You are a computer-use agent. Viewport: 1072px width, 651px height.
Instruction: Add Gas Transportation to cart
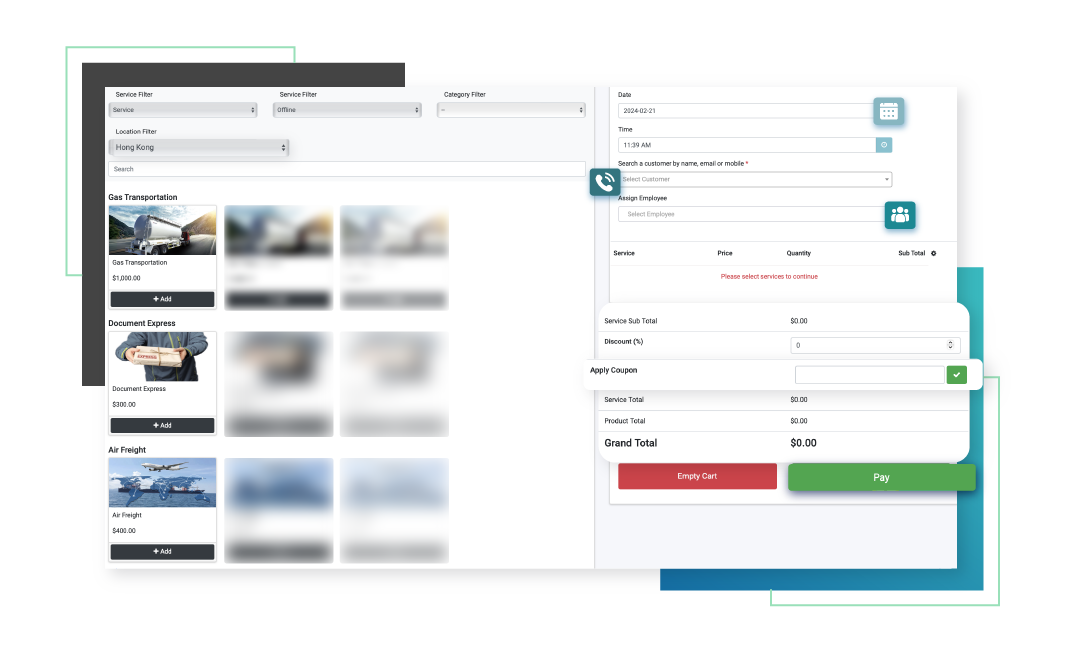pos(162,299)
